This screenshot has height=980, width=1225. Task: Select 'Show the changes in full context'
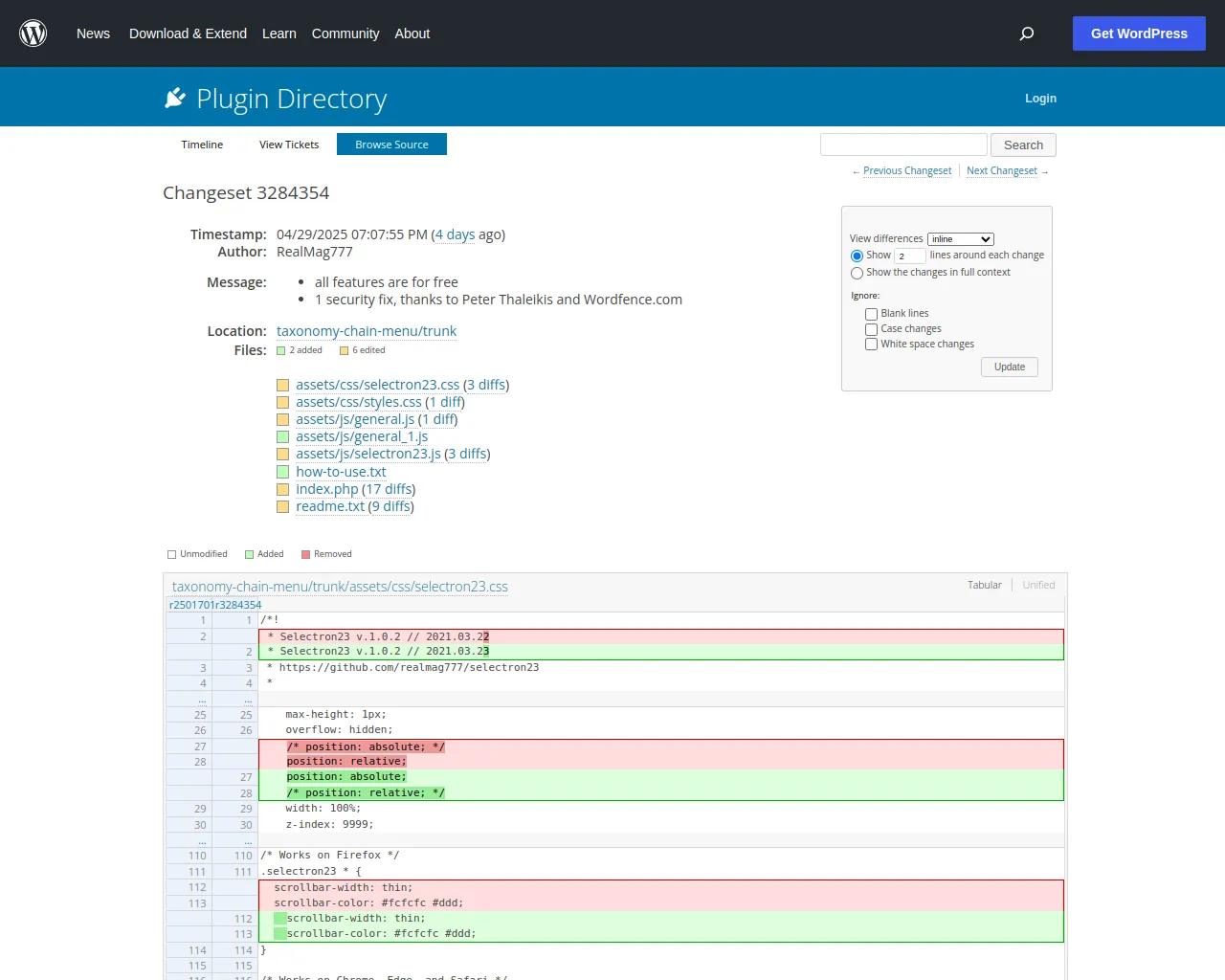click(x=857, y=273)
